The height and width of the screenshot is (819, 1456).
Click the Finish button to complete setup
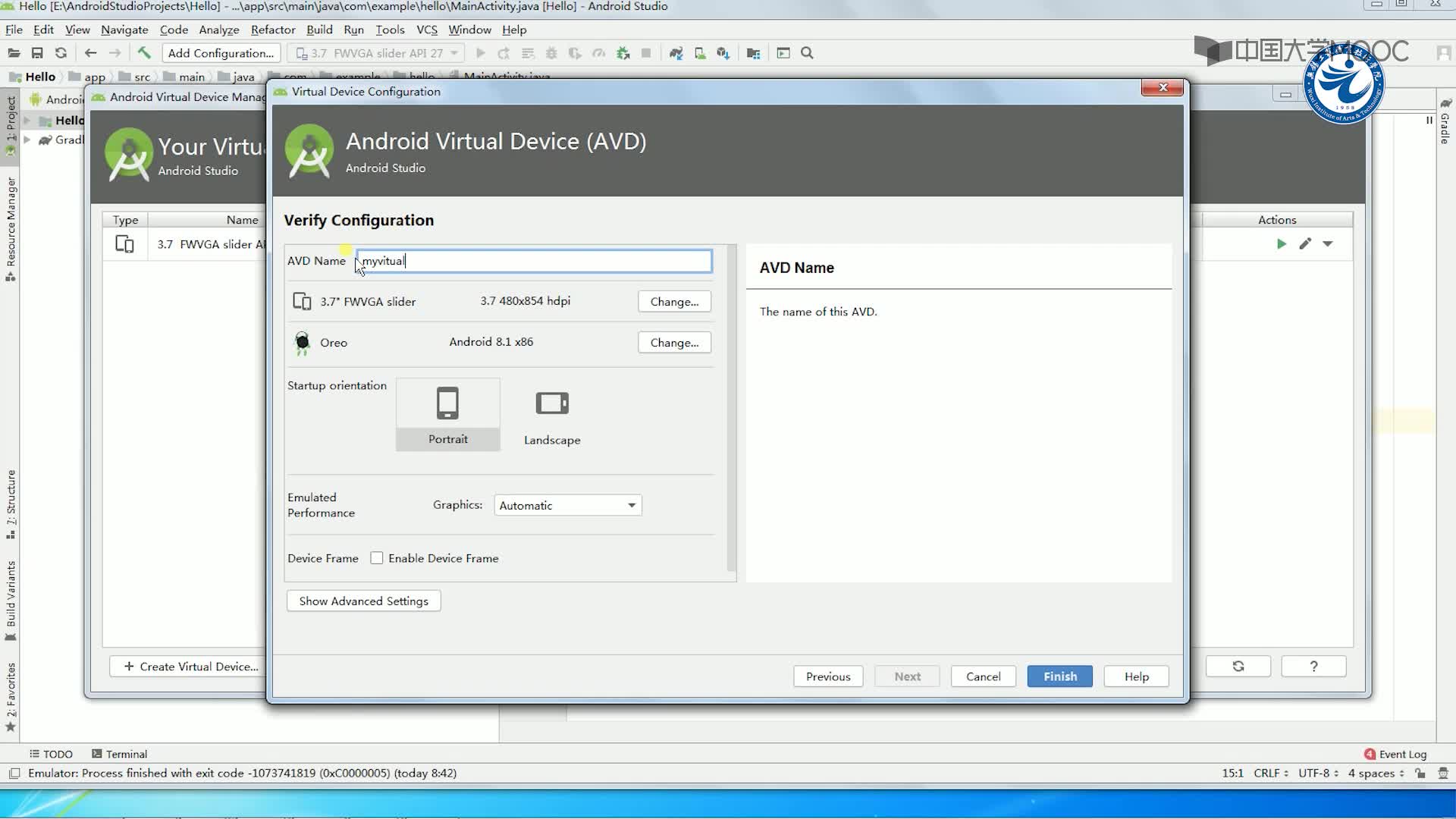(x=1060, y=676)
